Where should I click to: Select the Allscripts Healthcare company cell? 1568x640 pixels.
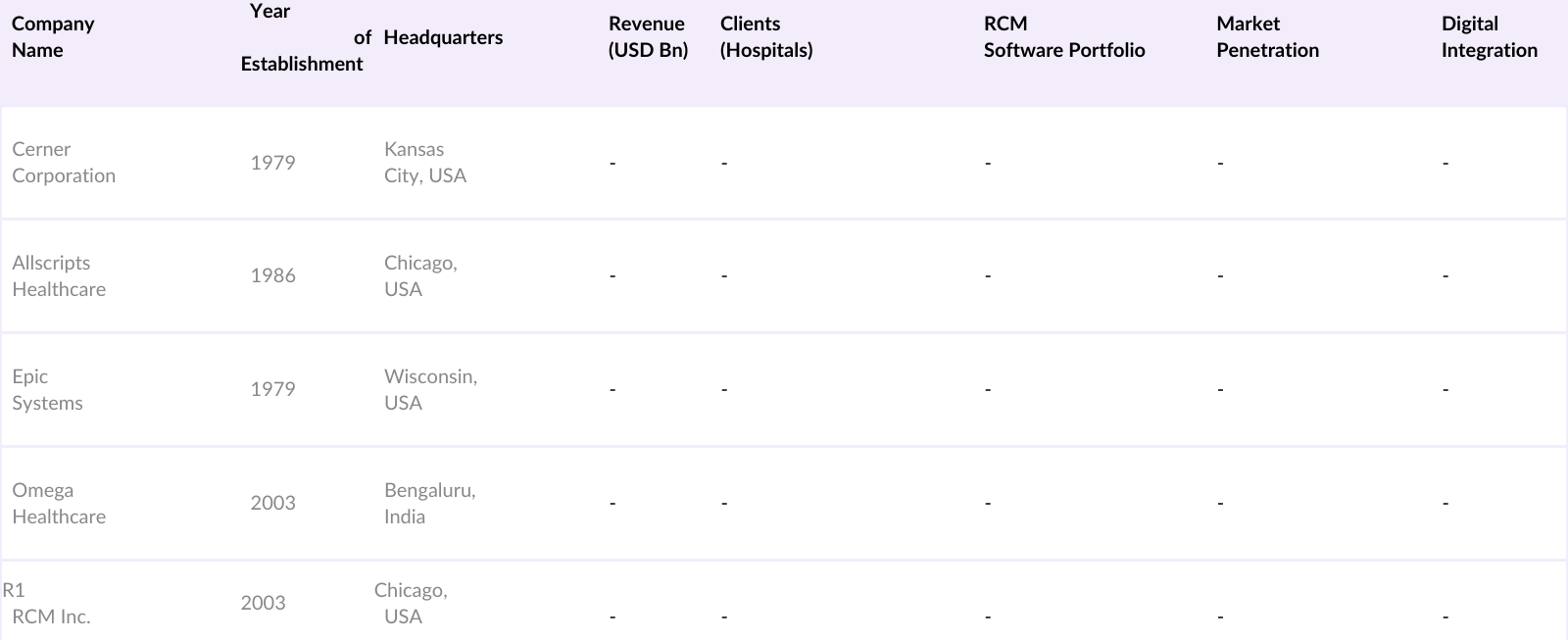click(x=59, y=276)
